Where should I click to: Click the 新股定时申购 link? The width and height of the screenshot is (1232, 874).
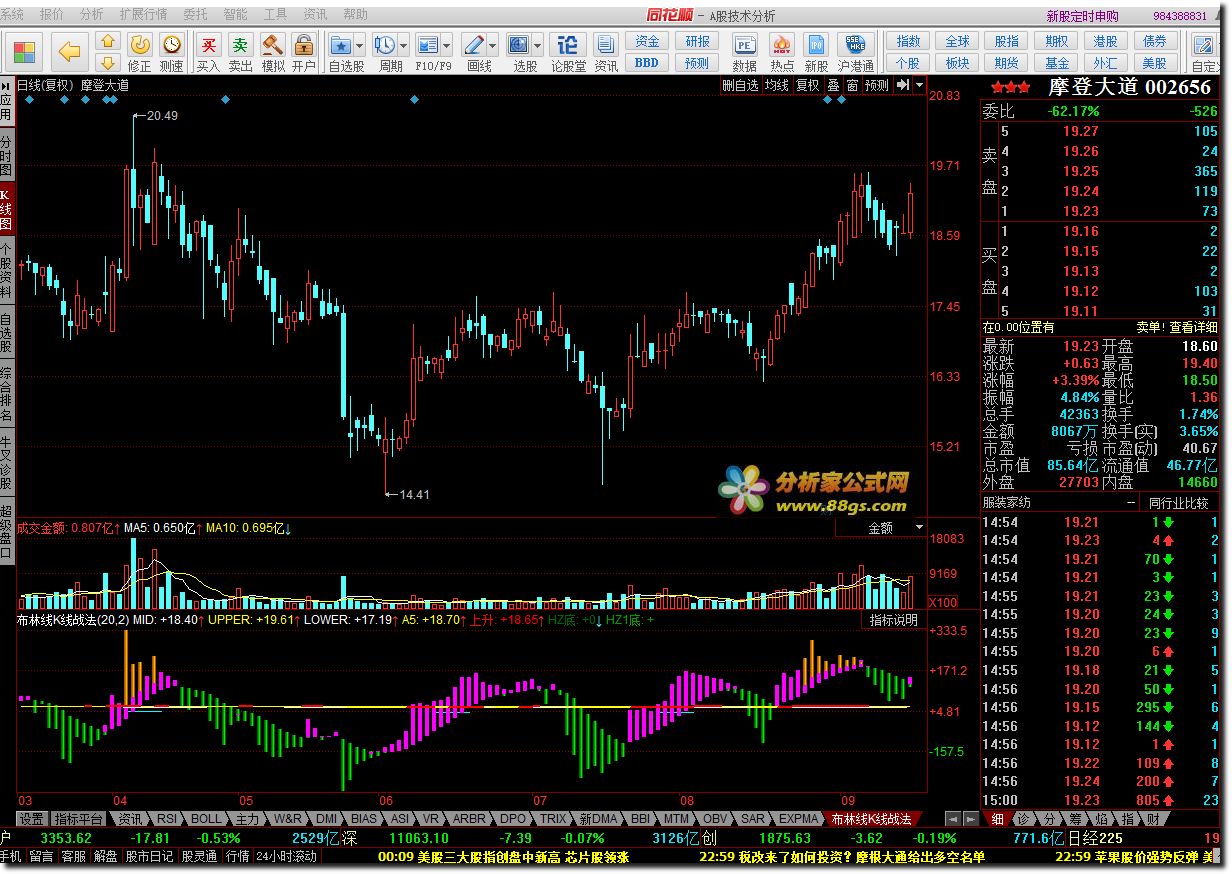(1083, 16)
